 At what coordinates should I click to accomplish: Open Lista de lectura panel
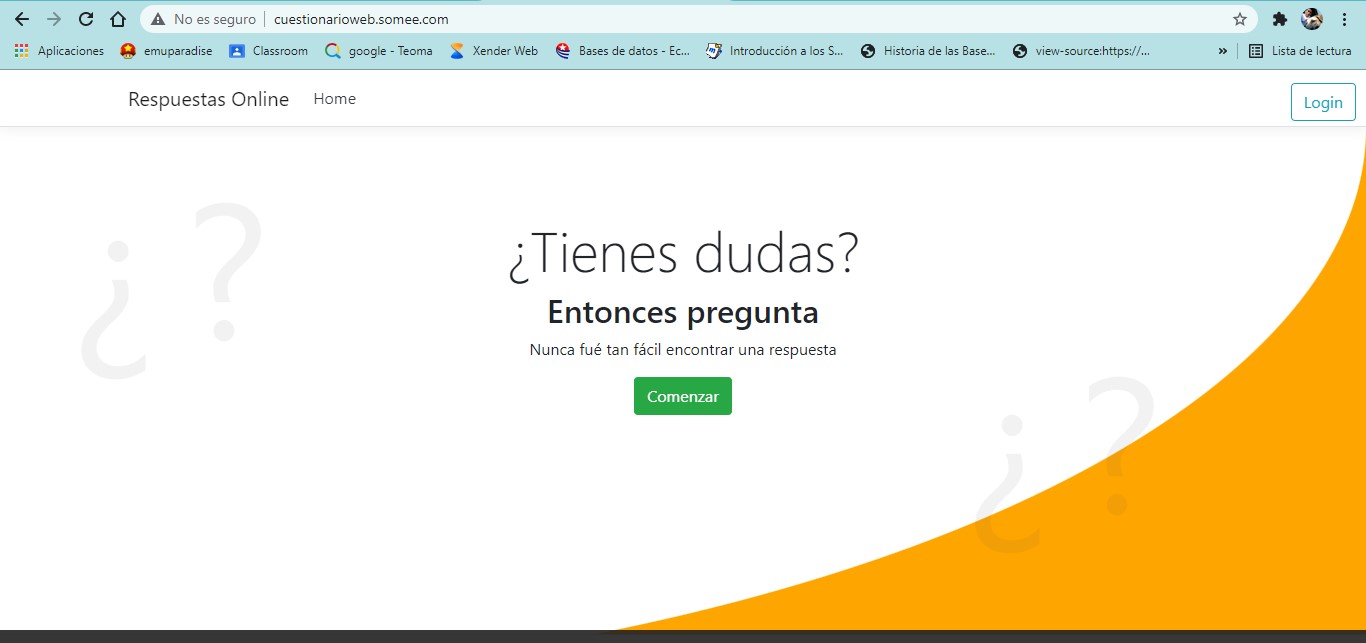coord(1300,51)
